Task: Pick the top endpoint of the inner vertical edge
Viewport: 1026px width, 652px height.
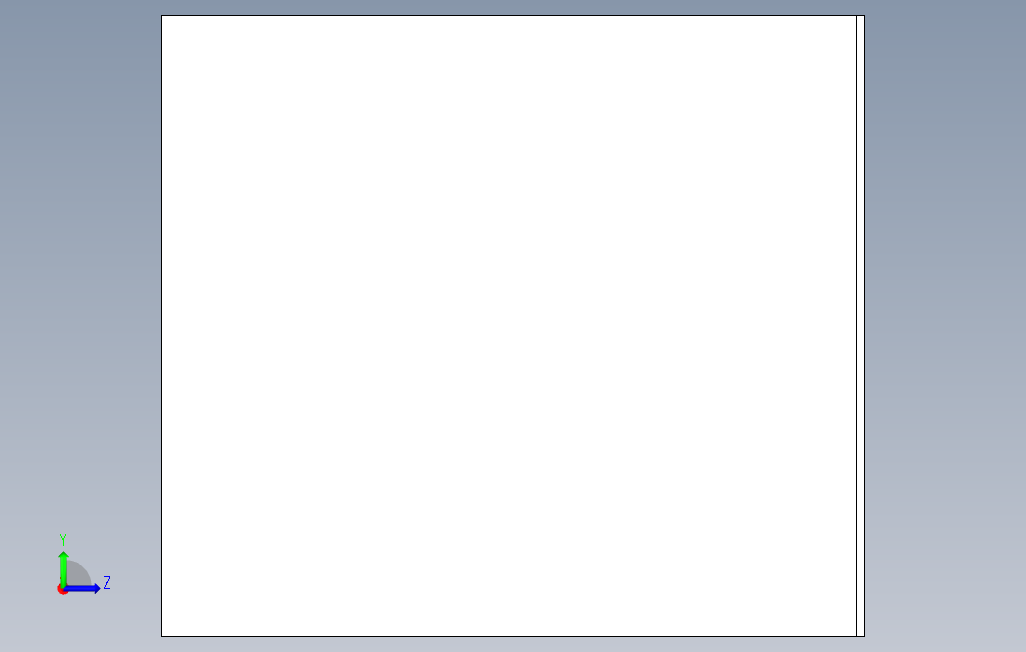Action: coord(857,16)
